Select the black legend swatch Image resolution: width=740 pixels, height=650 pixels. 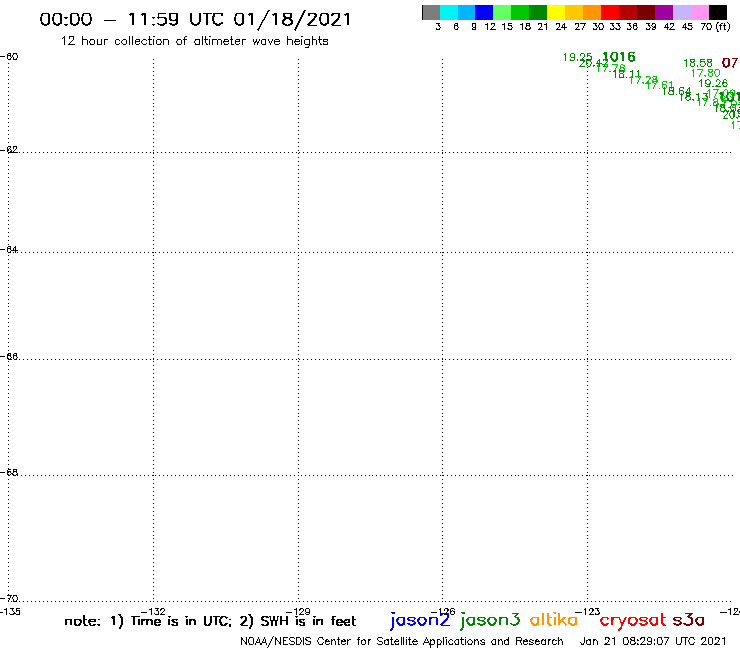[x=718, y=12]
